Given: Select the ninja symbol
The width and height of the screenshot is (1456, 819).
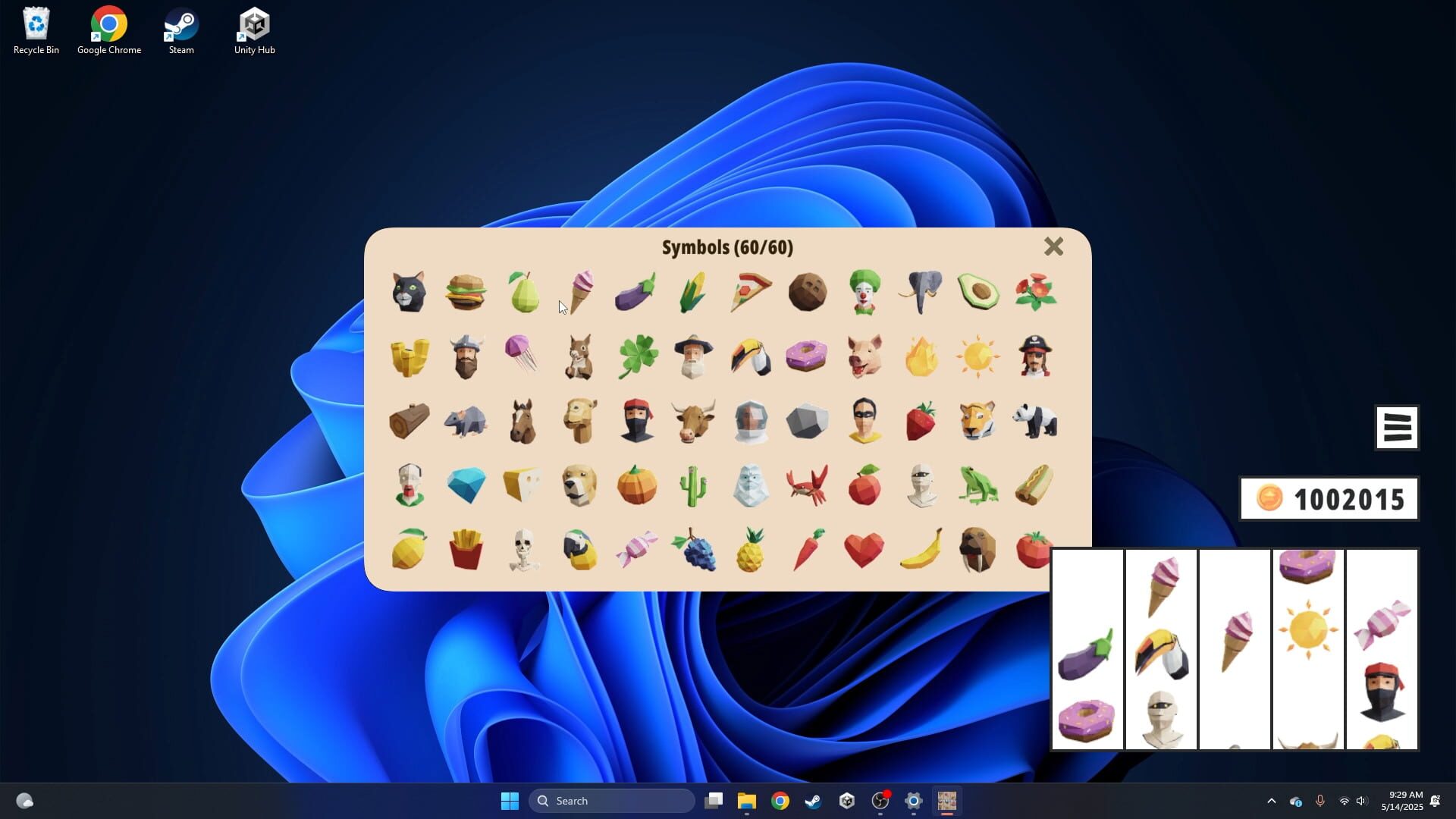Looking at the screenshot, I should tap(637, 421).
